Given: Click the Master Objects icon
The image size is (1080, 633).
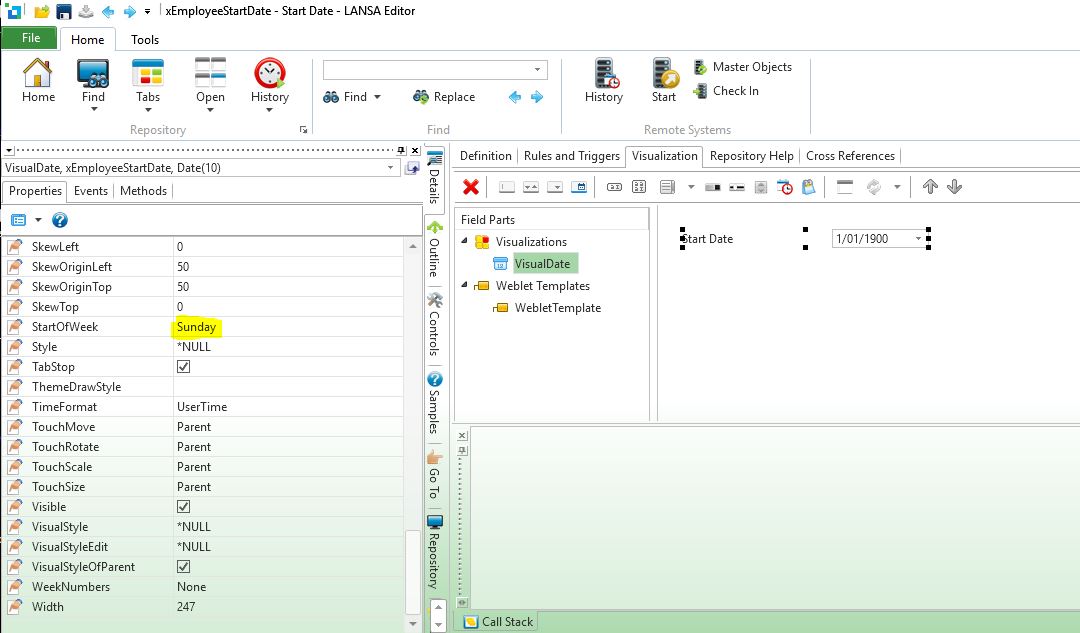Looking at the screenshot, I should [x=700, y=67].
